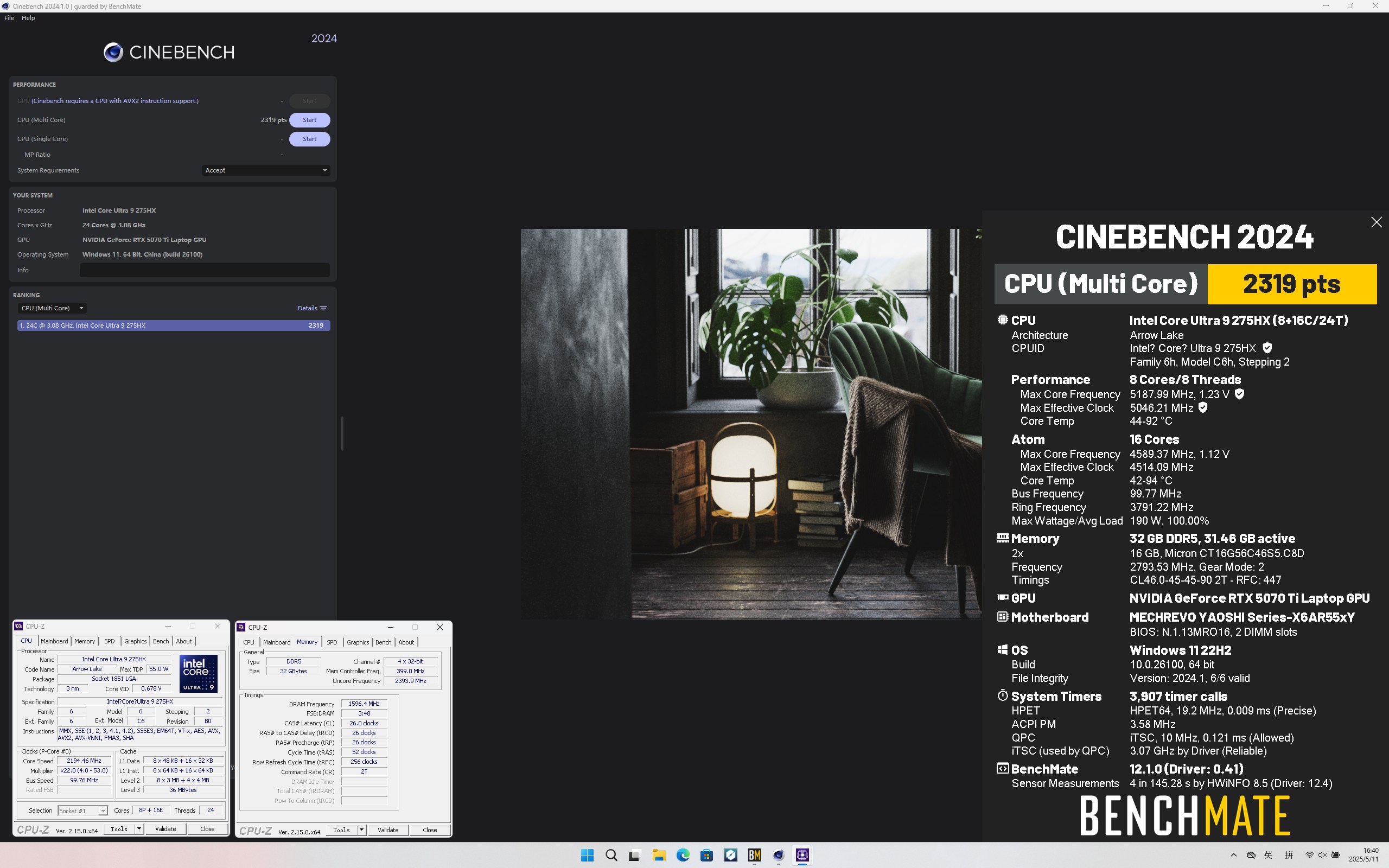Open the Socket #1 selection dropdown

(82, 810)
